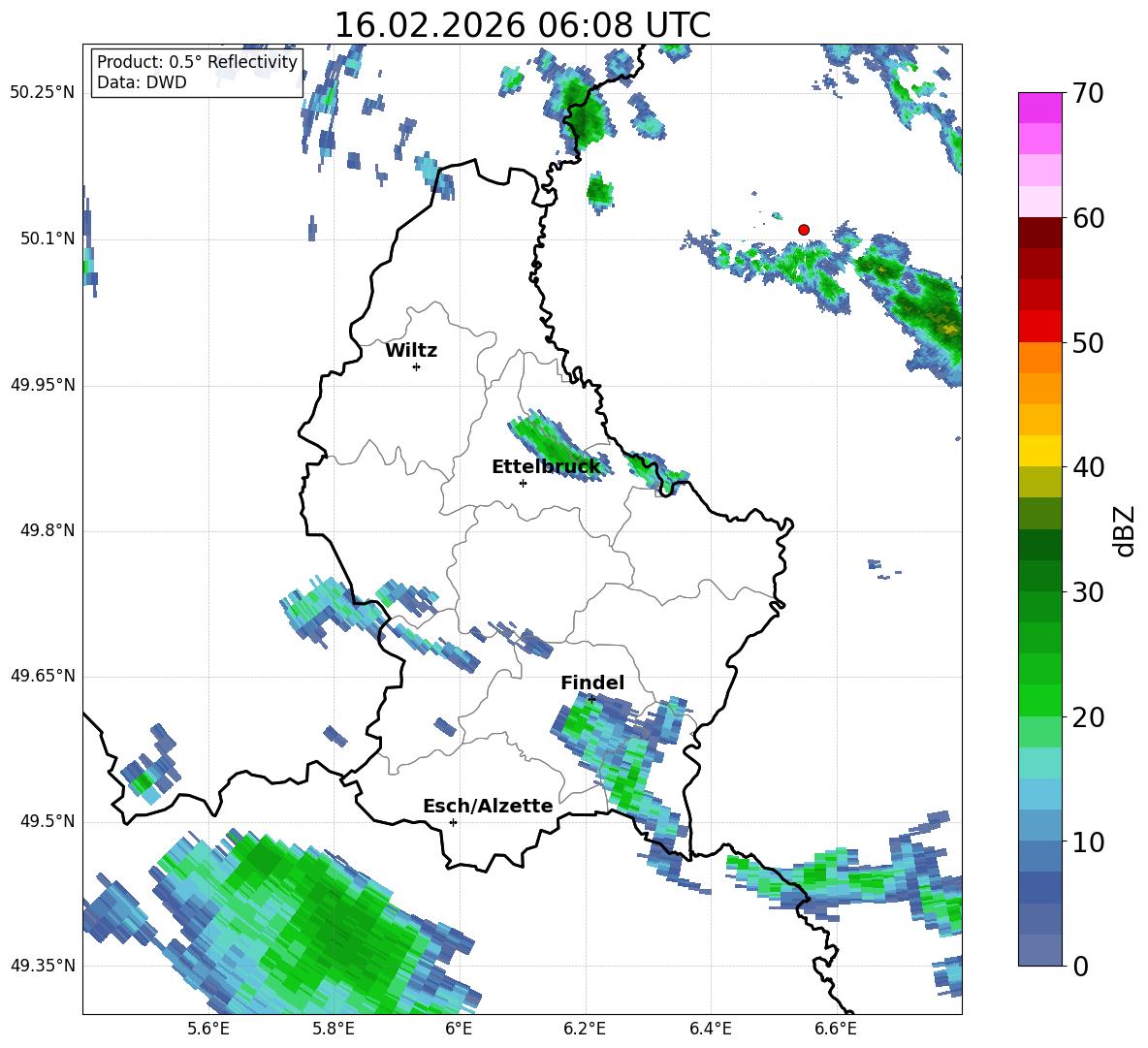Click the 49.8°N latitude label
Viewport: 1148px width, 1048px height.
48,530
